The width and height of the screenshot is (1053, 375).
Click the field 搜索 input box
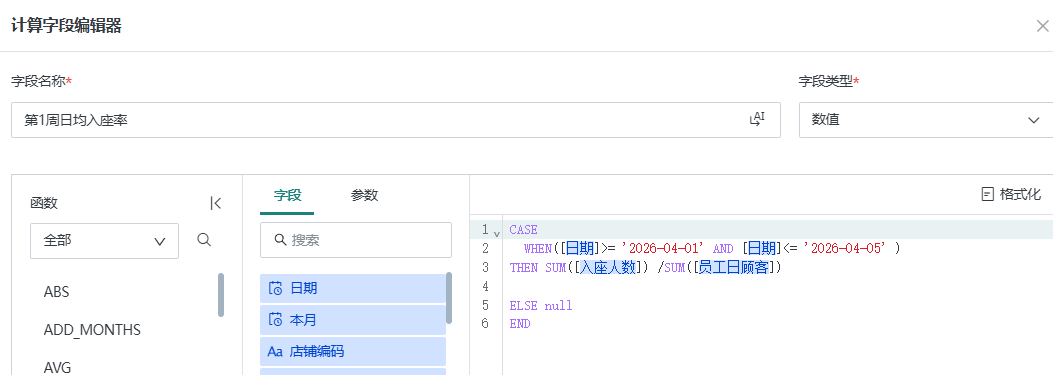click(x=356, y=240)
